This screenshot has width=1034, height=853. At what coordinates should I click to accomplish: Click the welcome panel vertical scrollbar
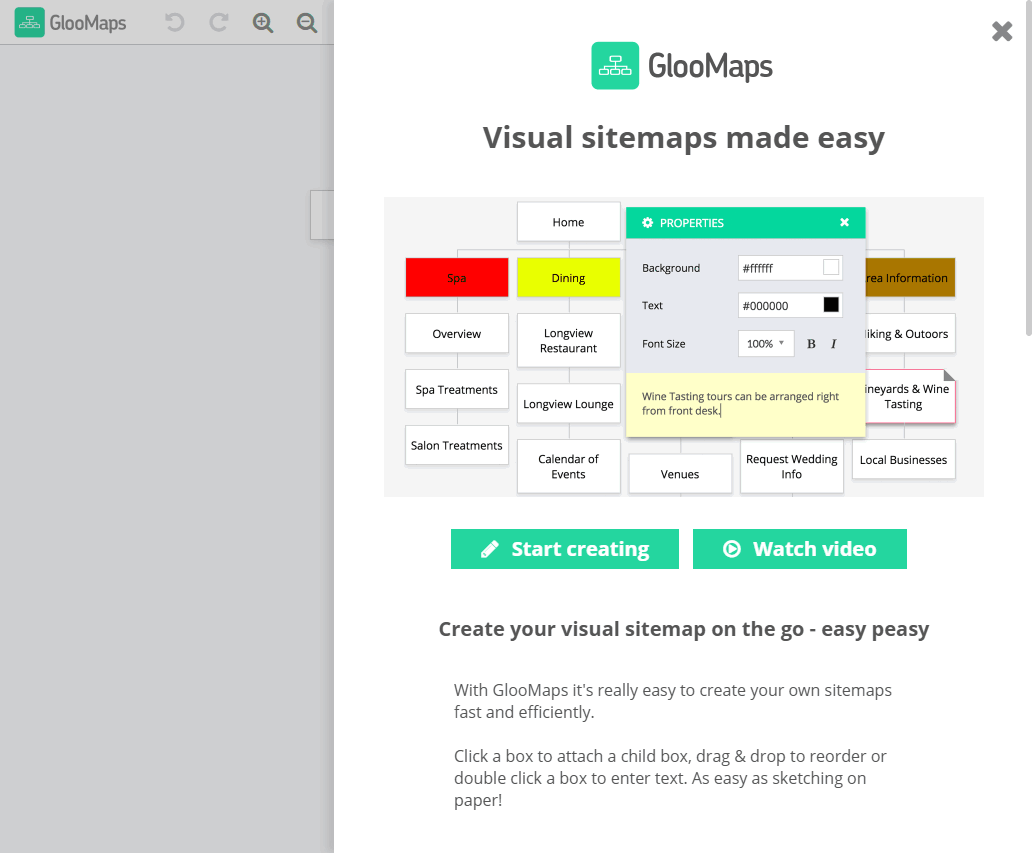click(x=1029, y=168)
